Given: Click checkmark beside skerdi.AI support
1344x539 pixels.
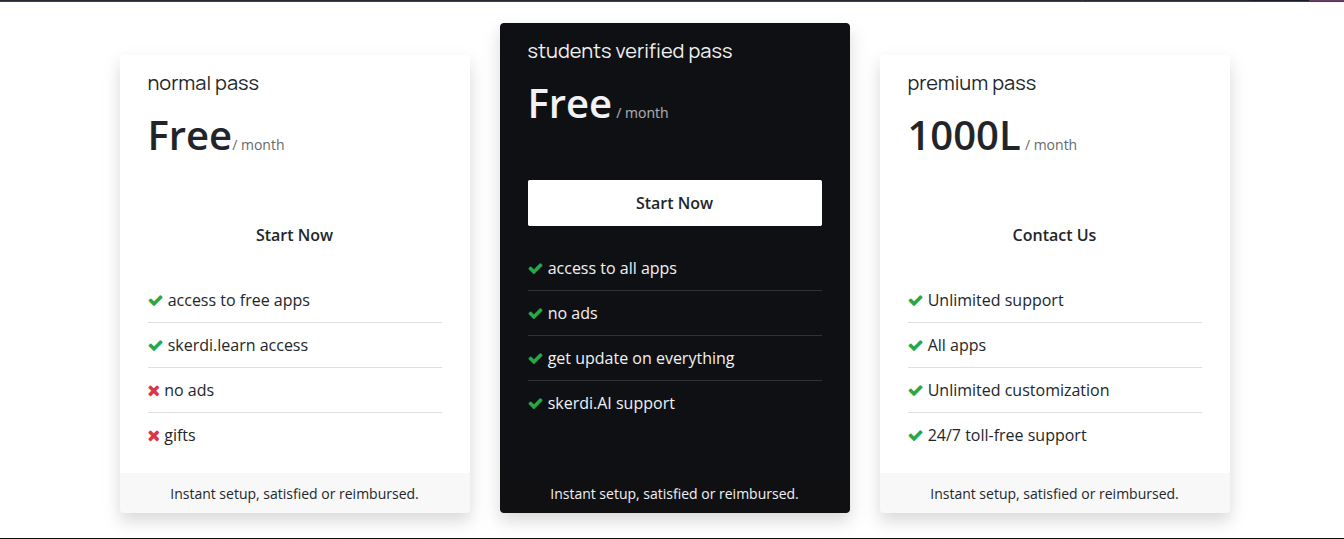Looking at the screenshot, I should click(535, 404).
